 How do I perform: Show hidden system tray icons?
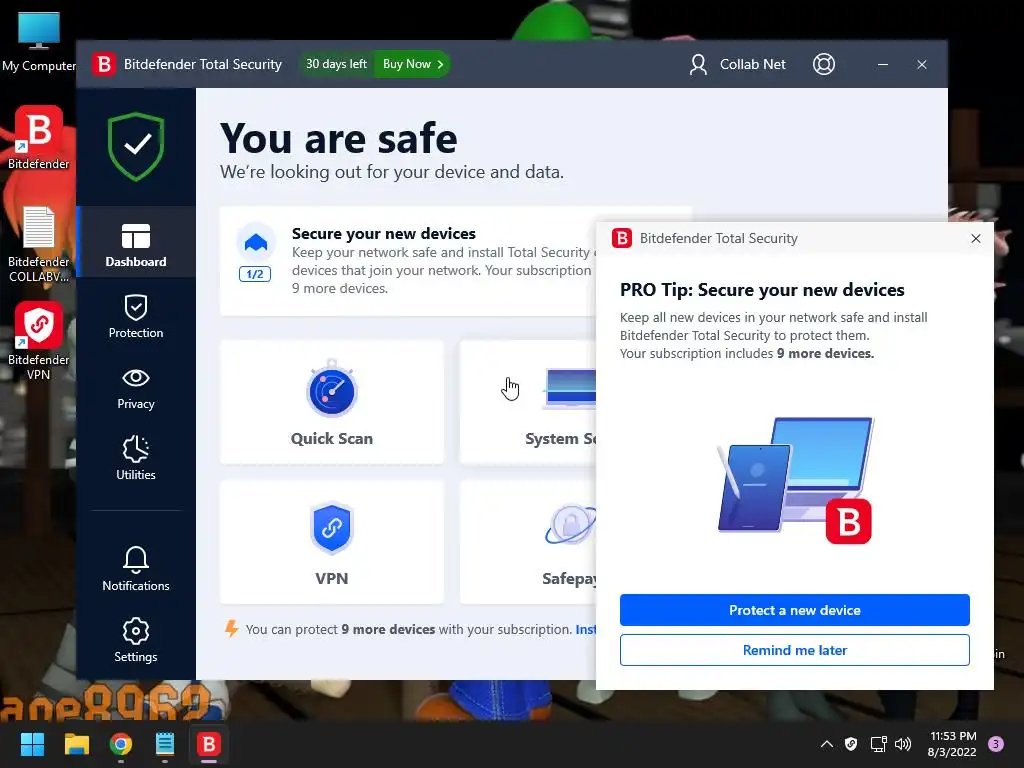click(x=826, y=744)
